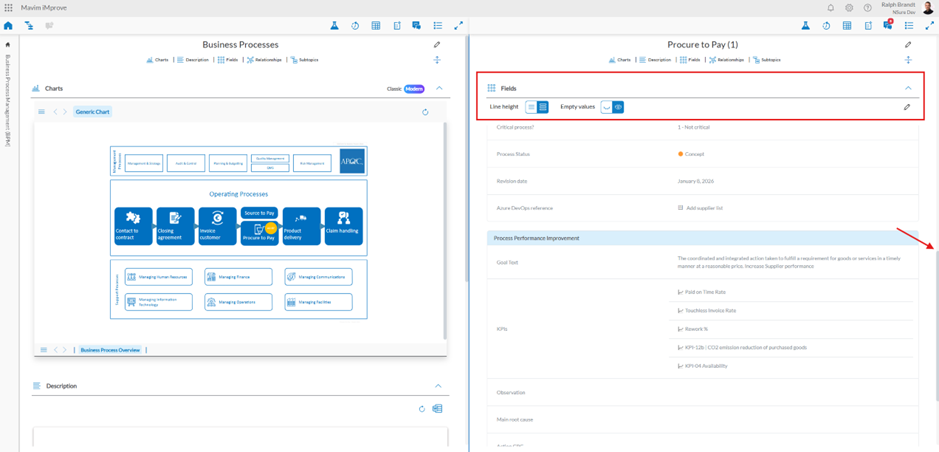
Task: Click the fullscreen expand icon in right pane
Action: (x=929, y=26)
